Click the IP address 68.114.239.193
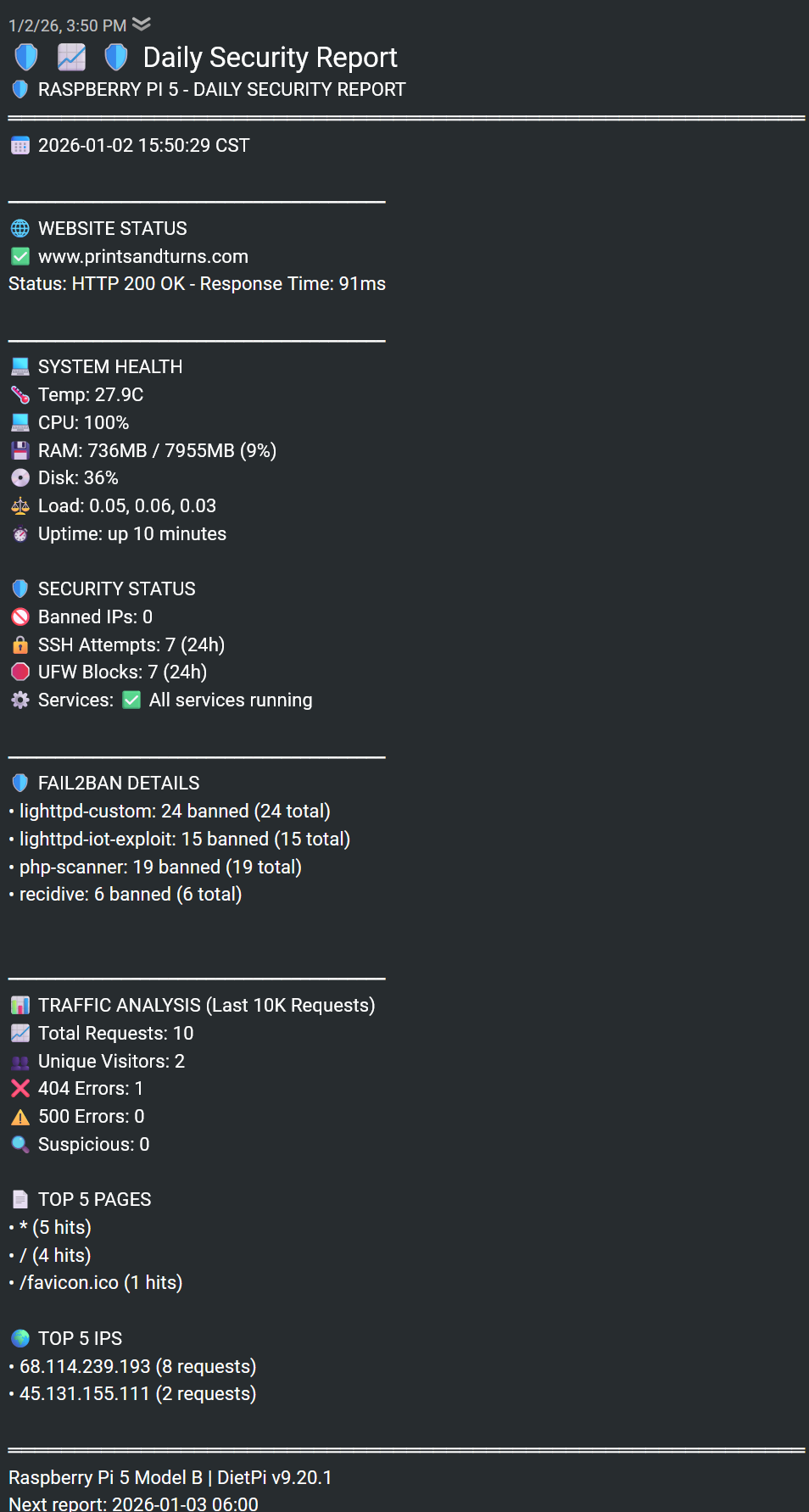 85,1366
